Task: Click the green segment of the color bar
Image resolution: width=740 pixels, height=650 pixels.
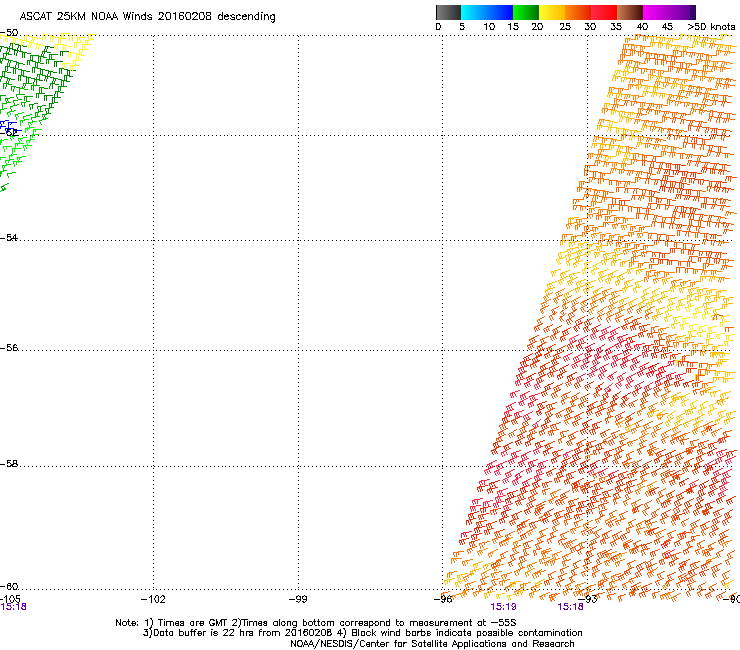Action: pos(526,12)
